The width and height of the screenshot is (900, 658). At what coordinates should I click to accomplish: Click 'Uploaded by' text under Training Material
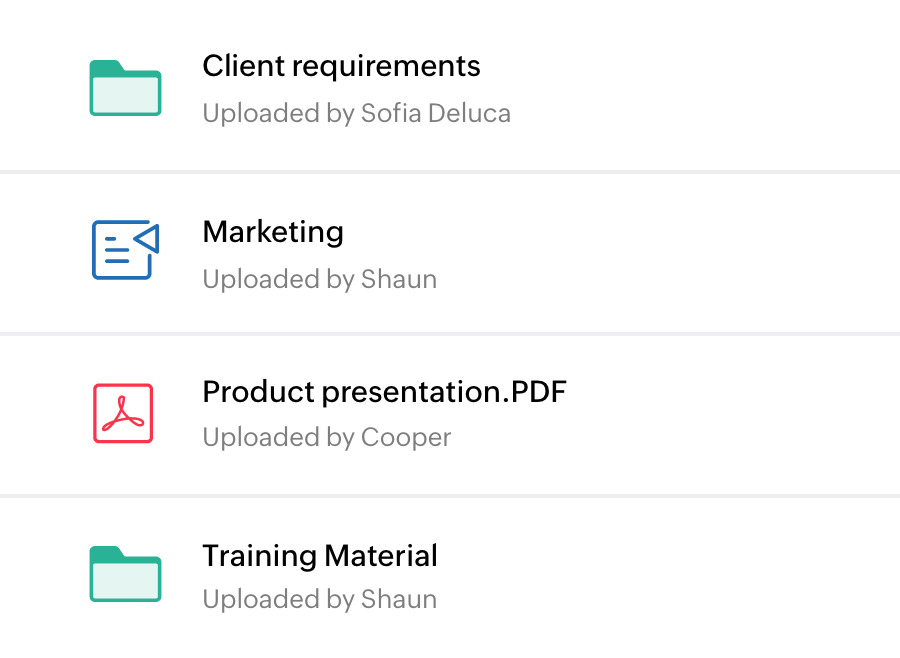click(x=277, y=600)
